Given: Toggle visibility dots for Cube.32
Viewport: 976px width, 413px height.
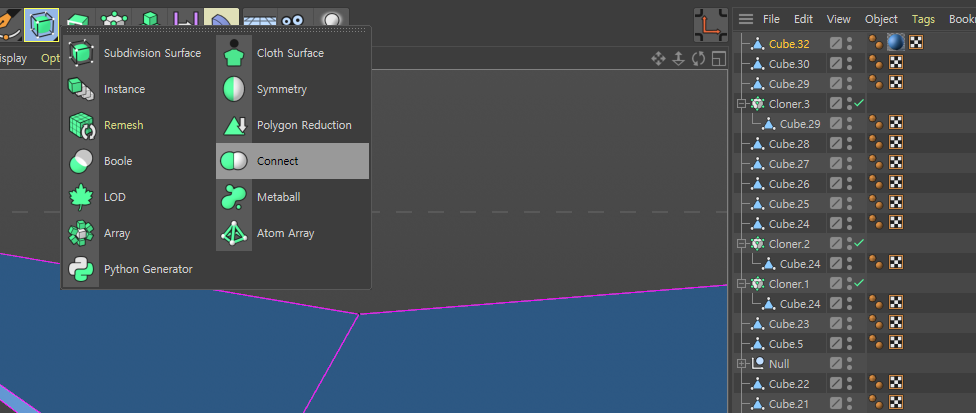Looking at the screenshot, I should (x=850, y=43).
